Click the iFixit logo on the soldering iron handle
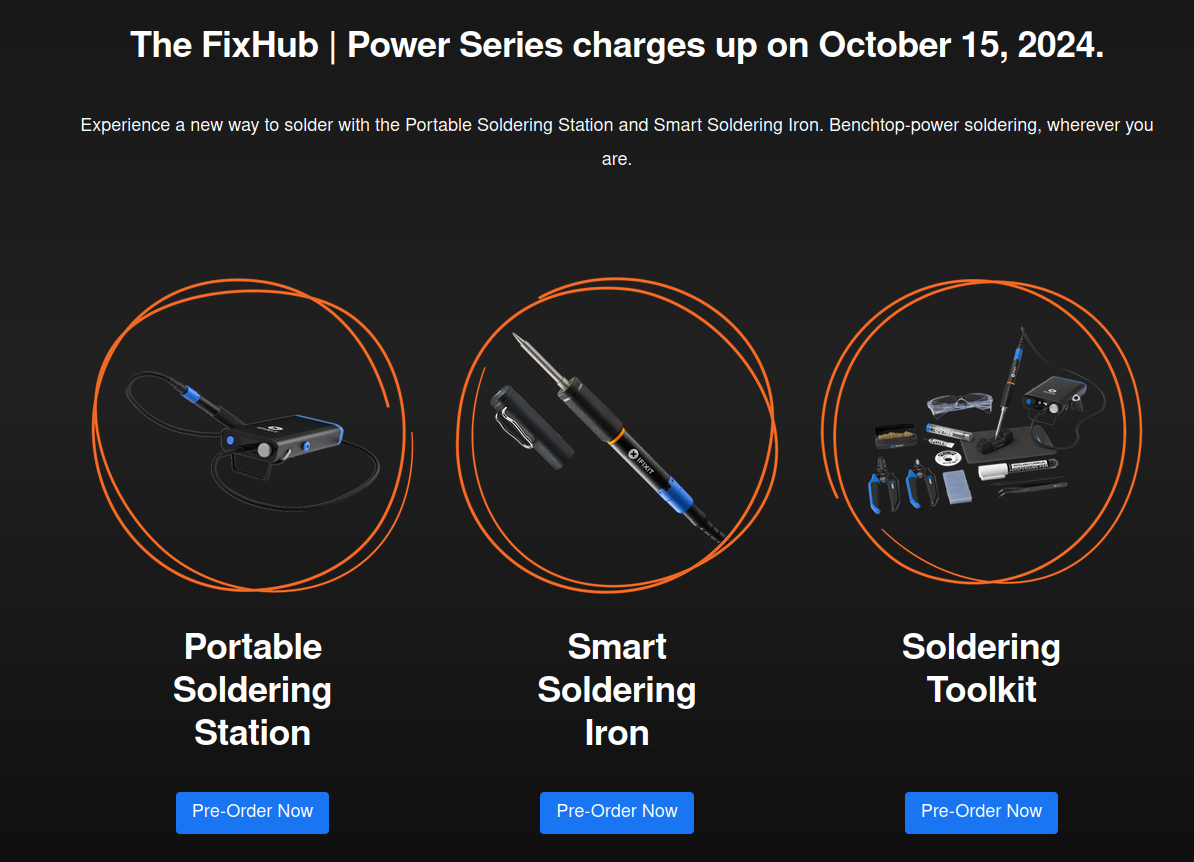The height and width of the screenshot is (862, 1194). (642, 461)
